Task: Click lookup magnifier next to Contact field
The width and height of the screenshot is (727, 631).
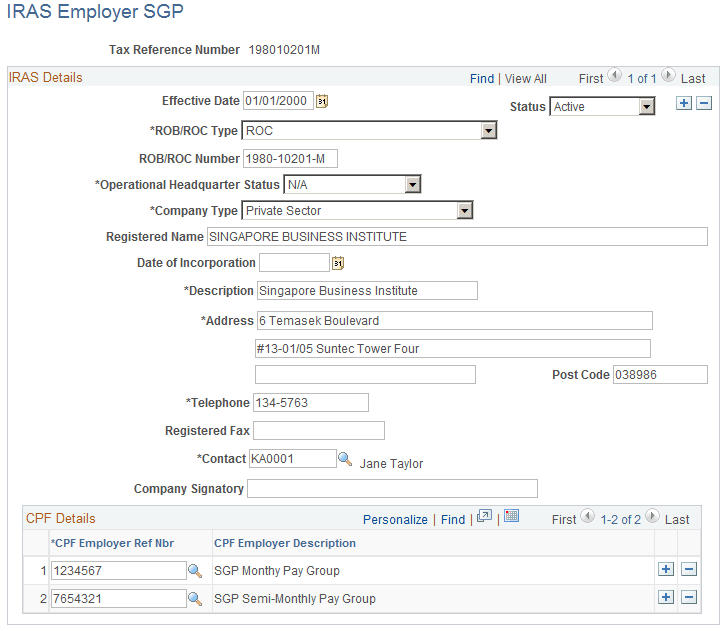Action: (x=345, y=459)
